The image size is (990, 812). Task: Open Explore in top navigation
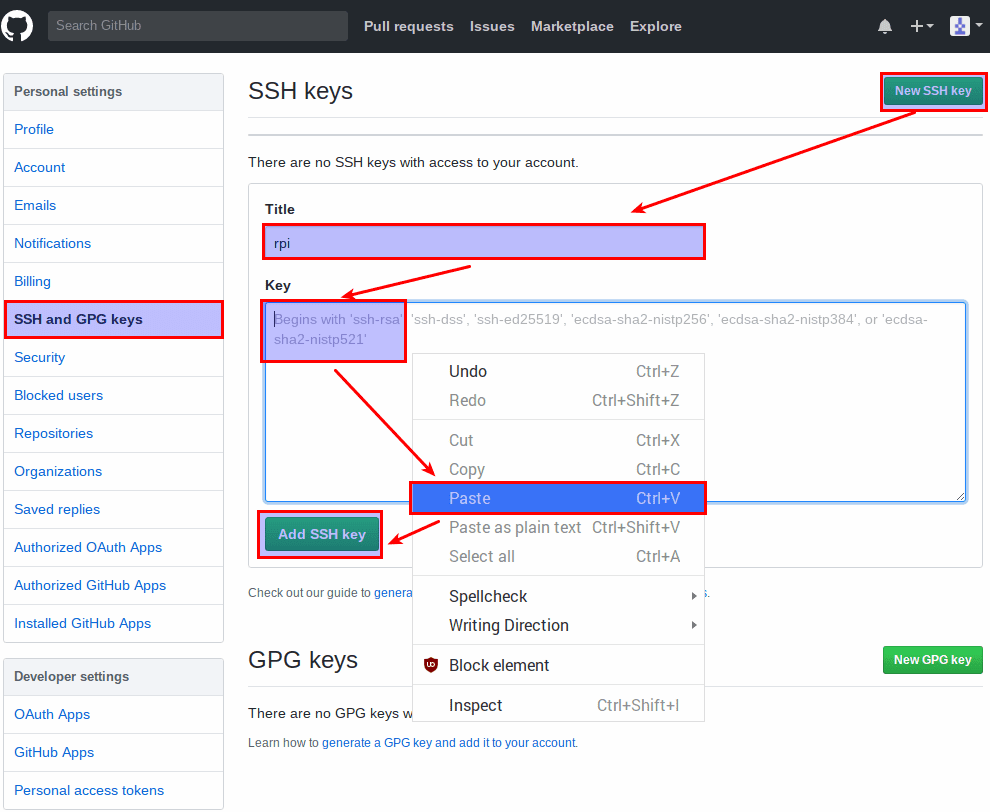click(655, 27)
